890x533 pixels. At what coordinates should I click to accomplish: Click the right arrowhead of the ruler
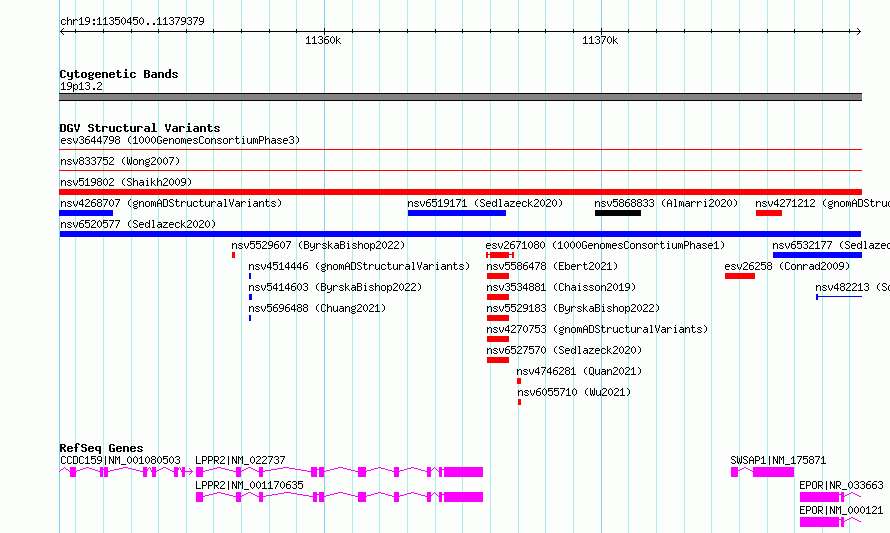pos(859,32)
